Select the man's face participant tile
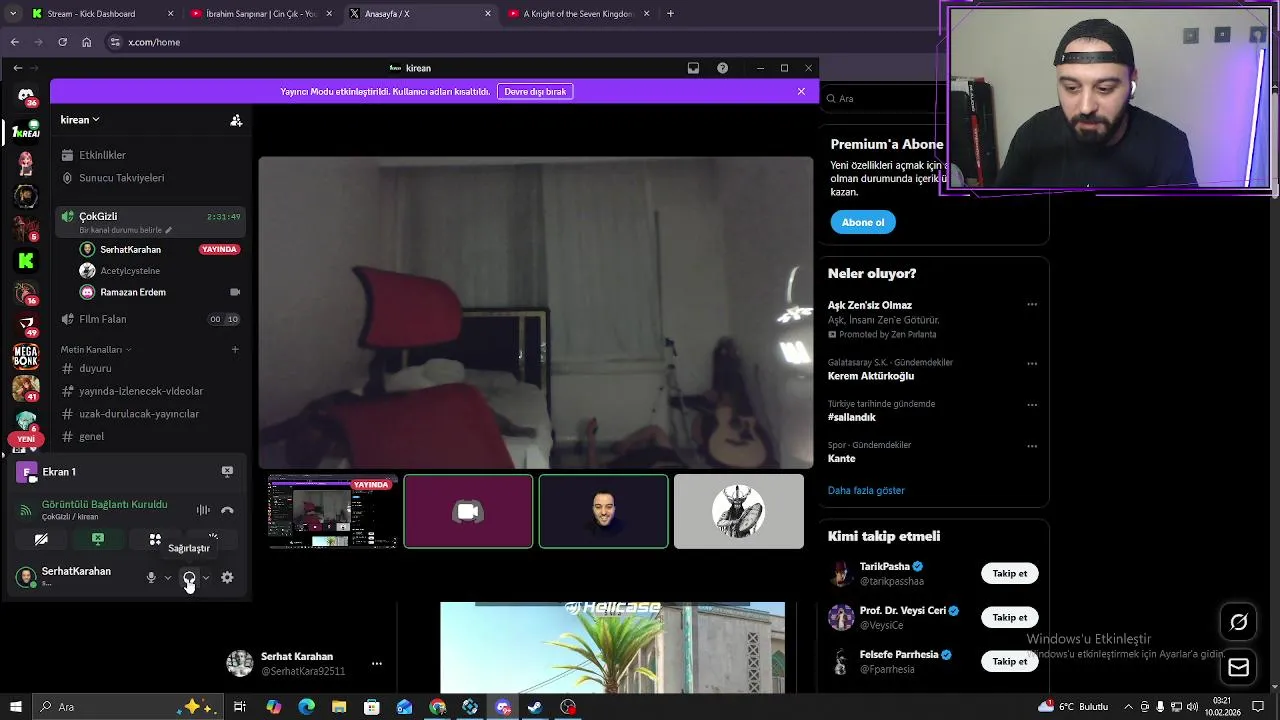Image resolution: width=1280 pixels, height=720 pixels. pos(603,512)
